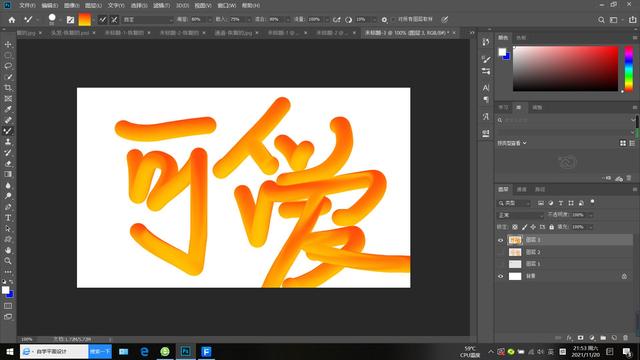Toggle lock all for layer
The image size is (640, 360).
[551, 227]
